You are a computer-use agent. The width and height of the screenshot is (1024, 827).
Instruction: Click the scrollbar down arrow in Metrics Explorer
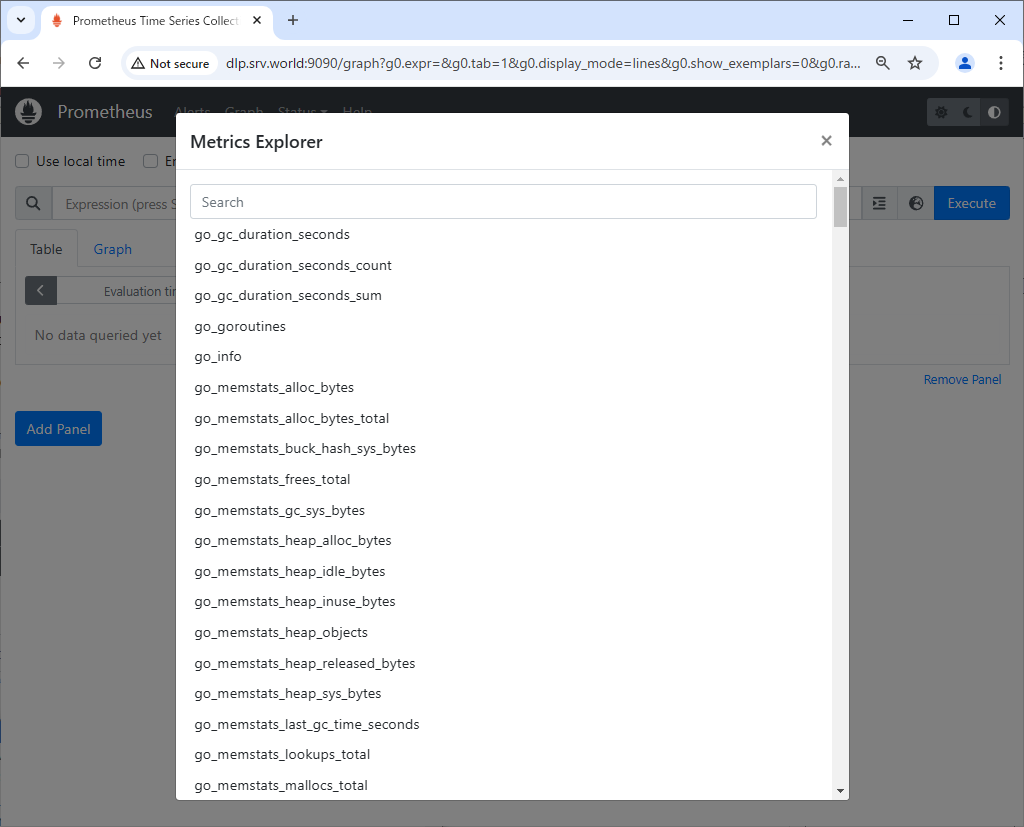[x=840, y=791]
